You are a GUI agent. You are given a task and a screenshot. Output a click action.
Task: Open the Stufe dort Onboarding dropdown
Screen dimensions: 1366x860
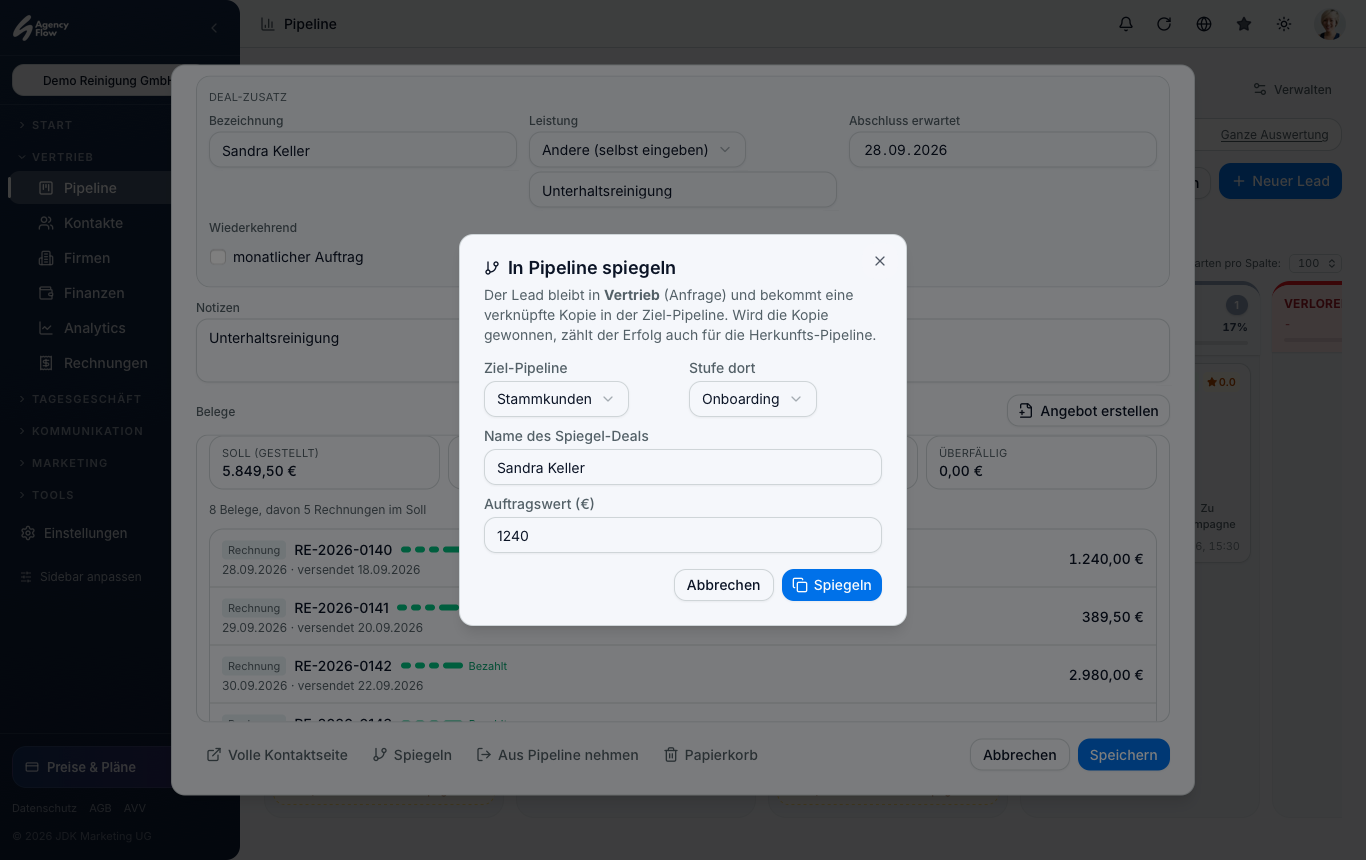pyautogui.click(x=752, y=399)
